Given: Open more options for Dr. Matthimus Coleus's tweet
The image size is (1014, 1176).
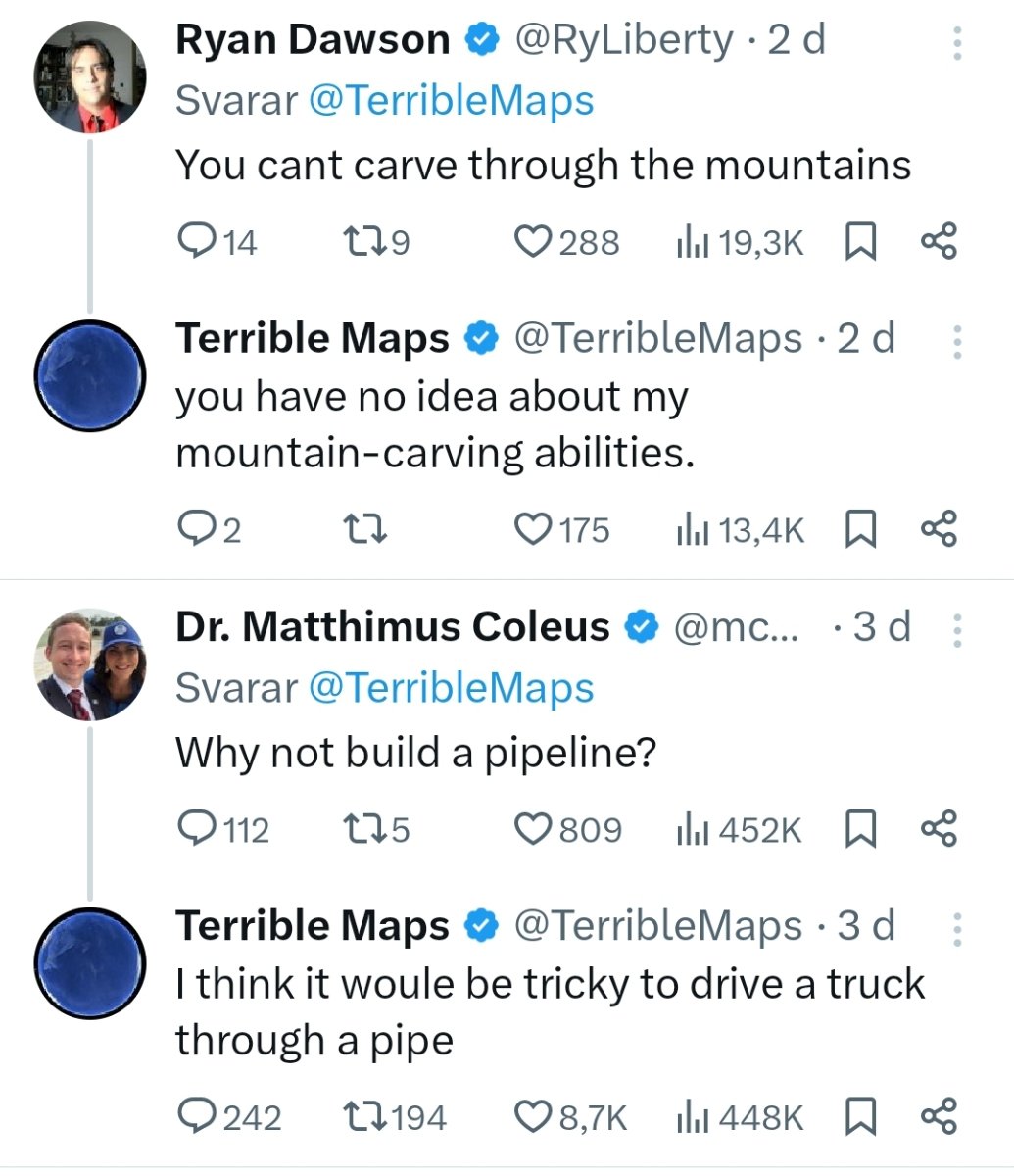Looking at the screenshot, I should 957,630.
